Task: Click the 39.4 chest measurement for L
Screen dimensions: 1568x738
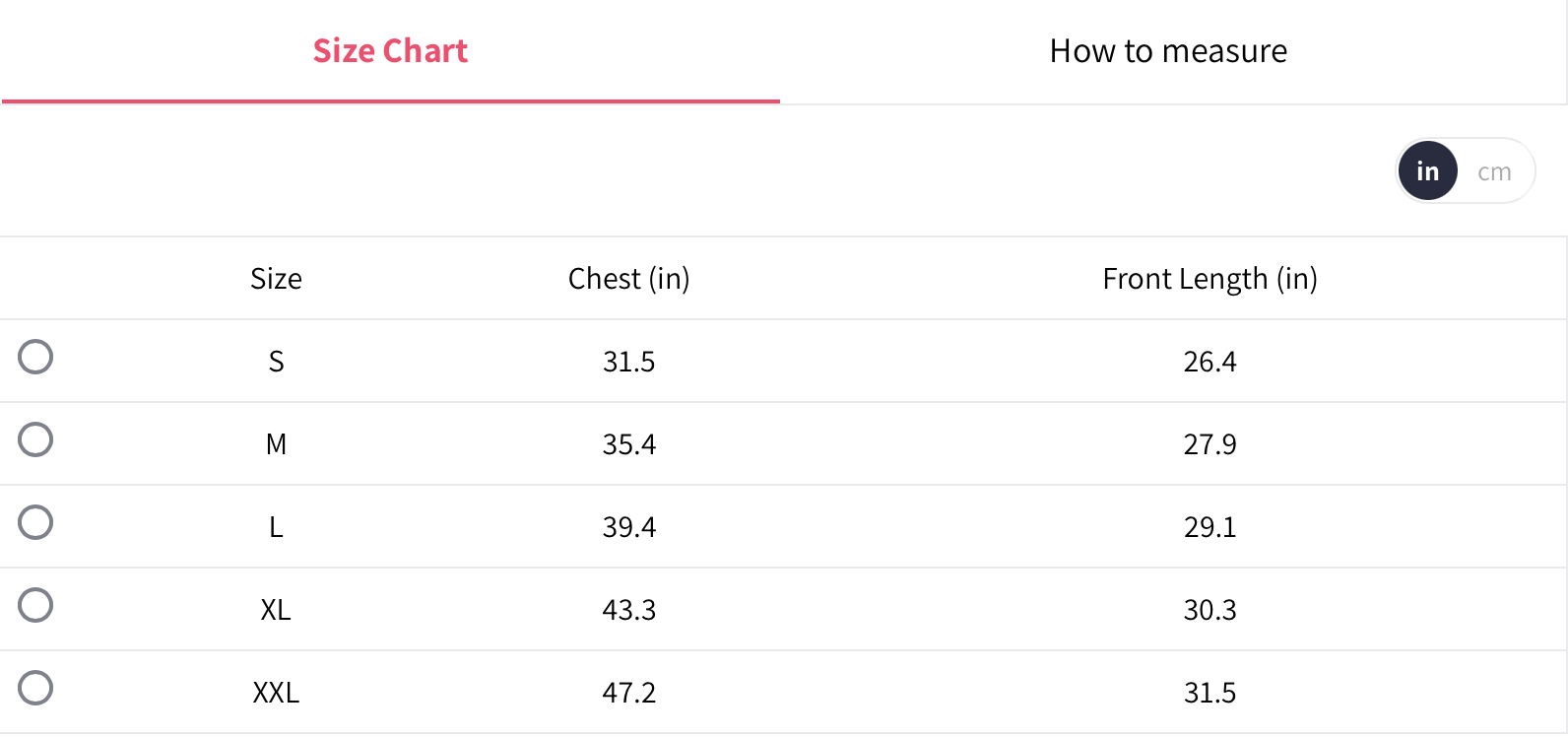Action: [x=628, y=527]
